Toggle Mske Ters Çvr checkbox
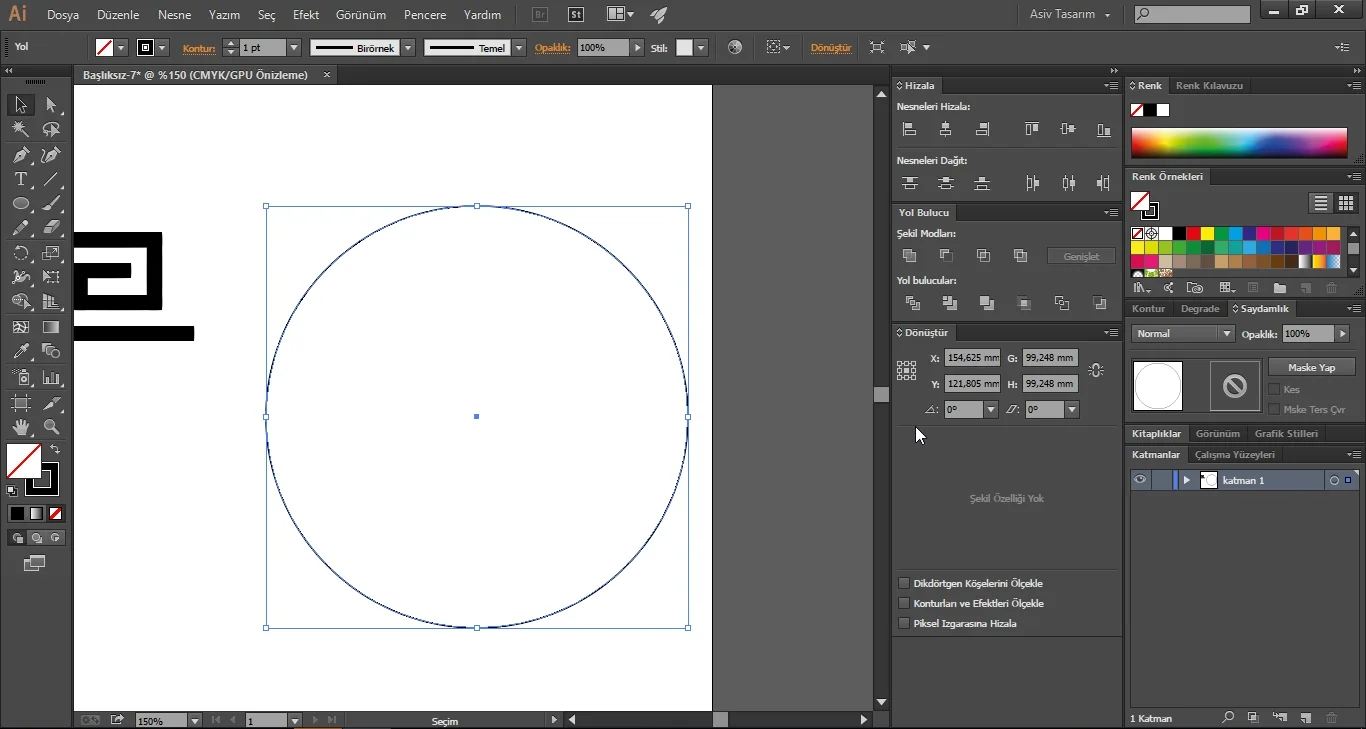 (x=1274, y=409)
